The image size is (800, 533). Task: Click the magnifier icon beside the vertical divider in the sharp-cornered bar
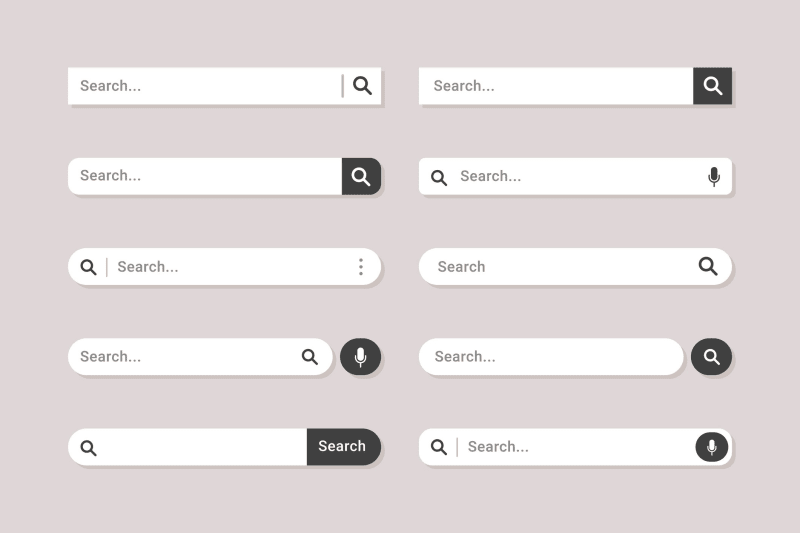(x=362, y=86)
